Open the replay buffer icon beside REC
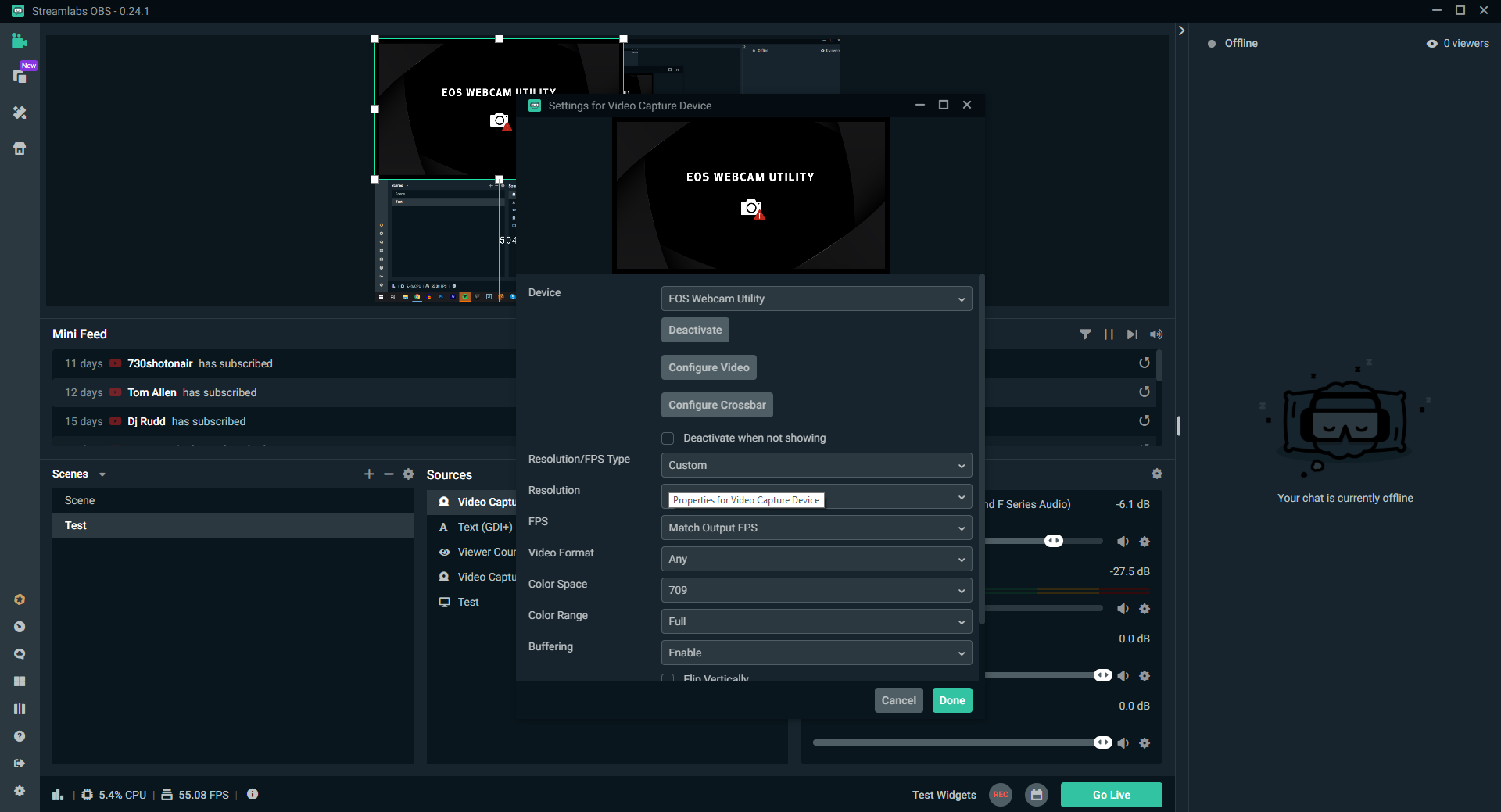Image resolution: width=1501 pixels, height=812 pixels. coord(1036,795)
